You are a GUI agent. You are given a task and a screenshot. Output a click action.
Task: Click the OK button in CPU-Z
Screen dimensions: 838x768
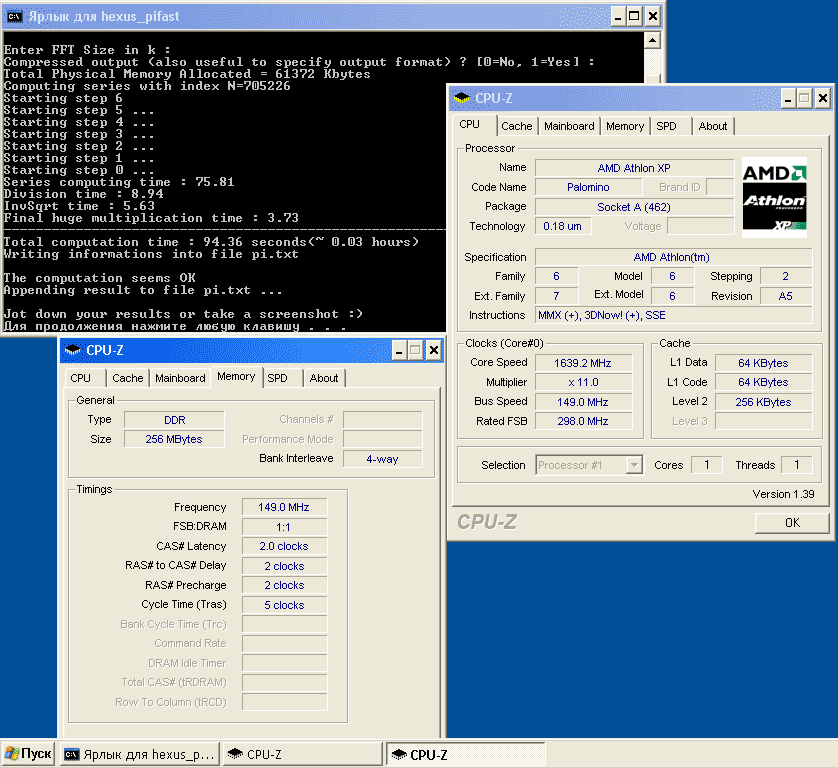792,523
